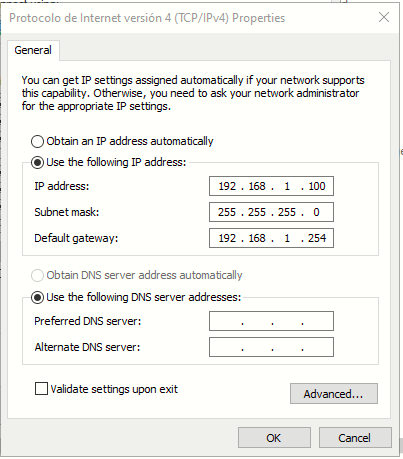Click the last subnet mask octet showing 0
This screenshot has width=403, height=459.
(316, 212)
